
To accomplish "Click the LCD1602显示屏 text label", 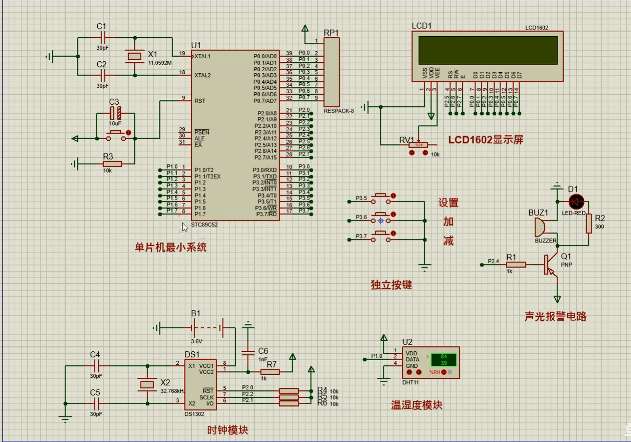I will tap(485, 141).
